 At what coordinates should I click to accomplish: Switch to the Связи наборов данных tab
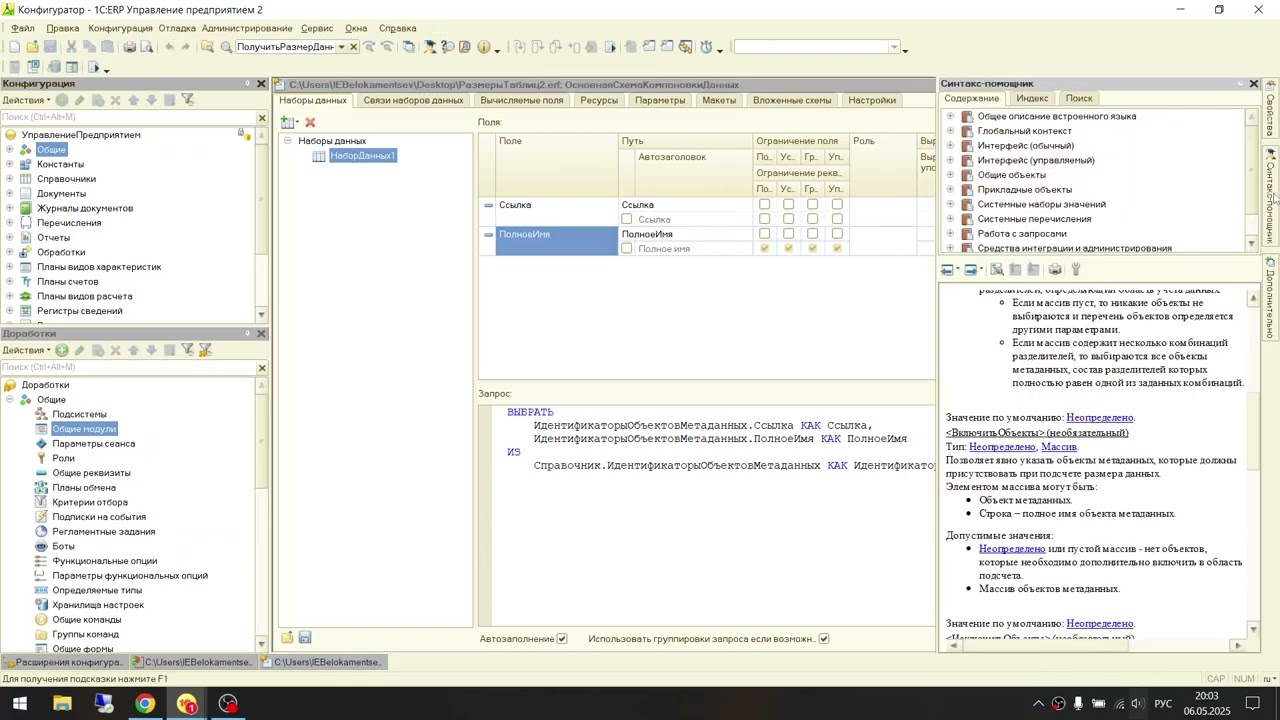tap(413, 100)
